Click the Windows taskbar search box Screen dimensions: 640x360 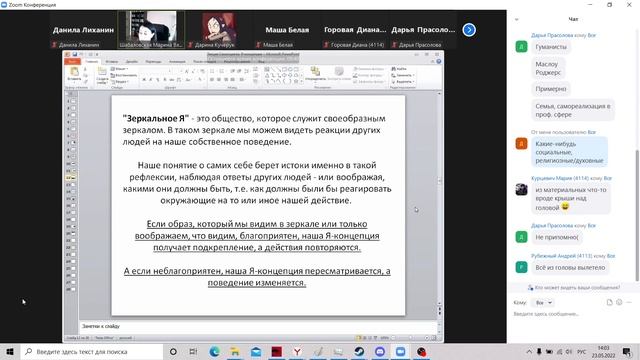pyautogui.click(x=92, y=352)
